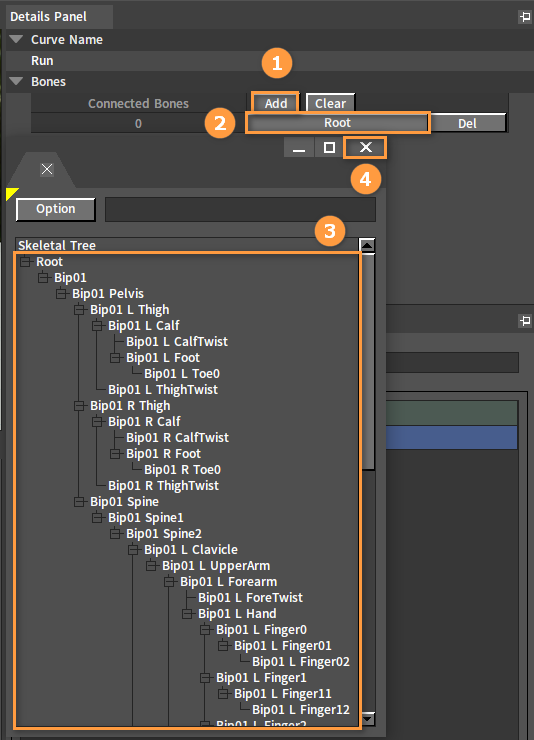Select Bip01 Spine1 bone label
This screenshot has height=740, width=534.
145,518
